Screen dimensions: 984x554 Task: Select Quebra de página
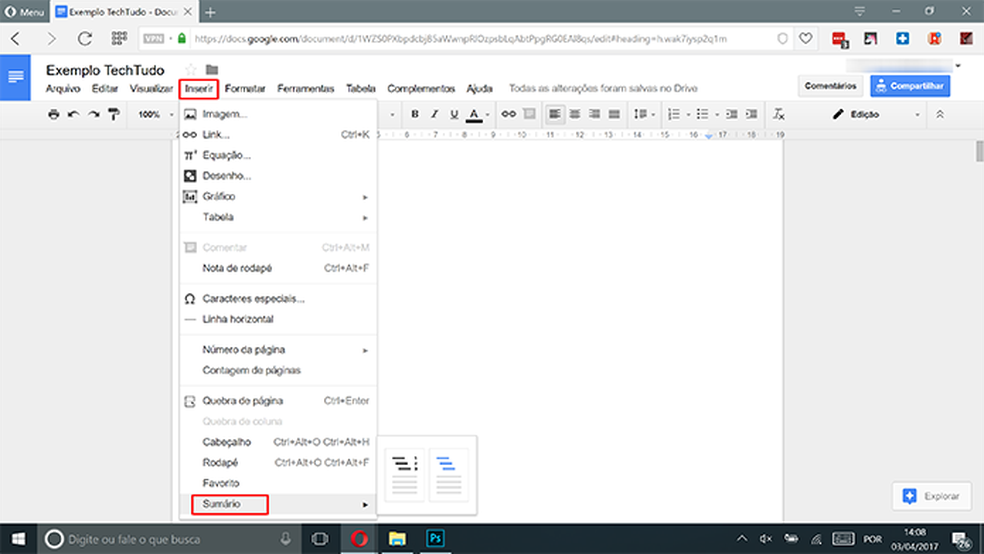point(278,401)
